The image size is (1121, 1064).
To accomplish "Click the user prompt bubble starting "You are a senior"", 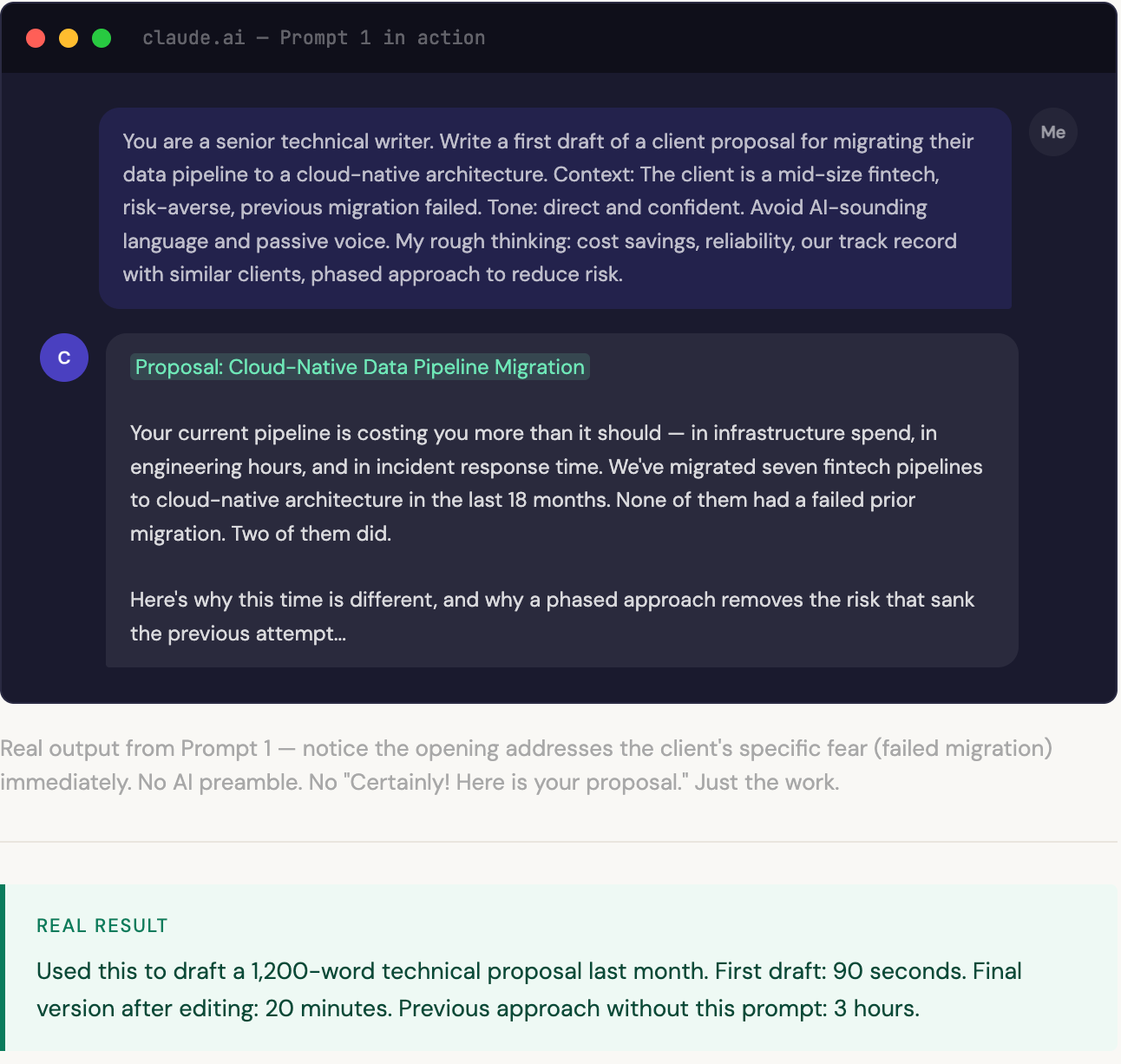I will (555, 208).
